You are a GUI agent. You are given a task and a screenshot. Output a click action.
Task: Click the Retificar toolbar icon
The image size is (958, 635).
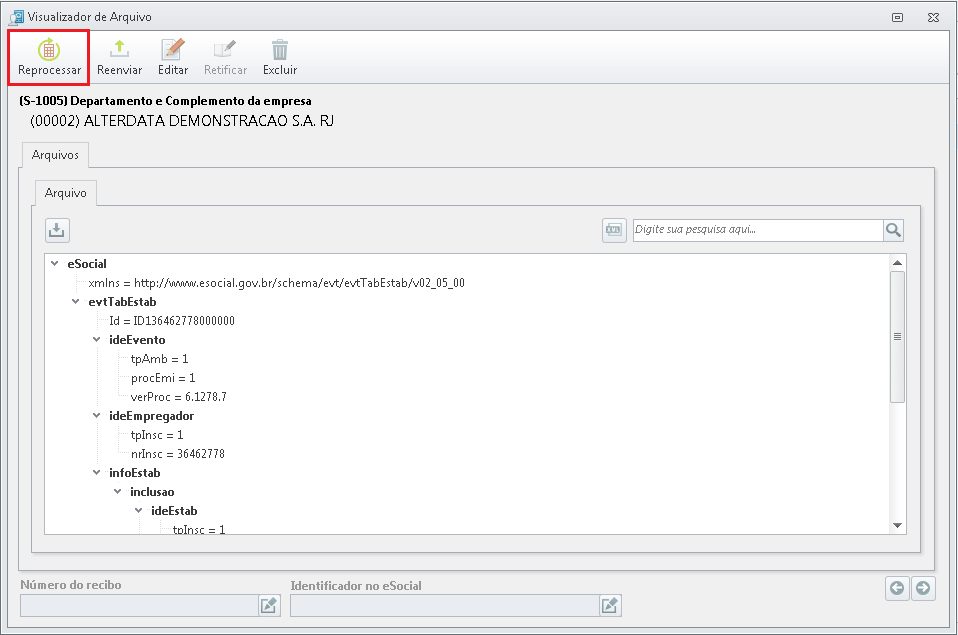pos(225,57)
